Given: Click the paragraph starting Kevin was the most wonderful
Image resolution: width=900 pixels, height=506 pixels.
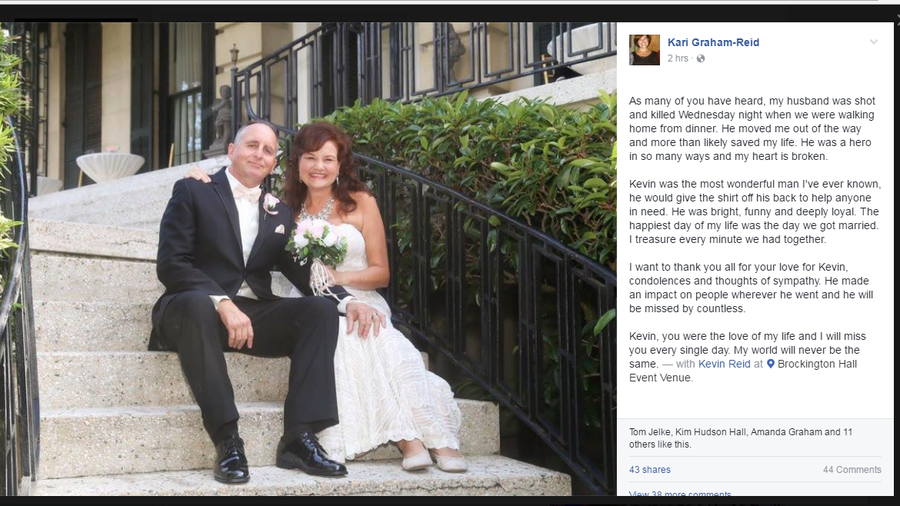Looking at the screenshot, I should point(754,212).
